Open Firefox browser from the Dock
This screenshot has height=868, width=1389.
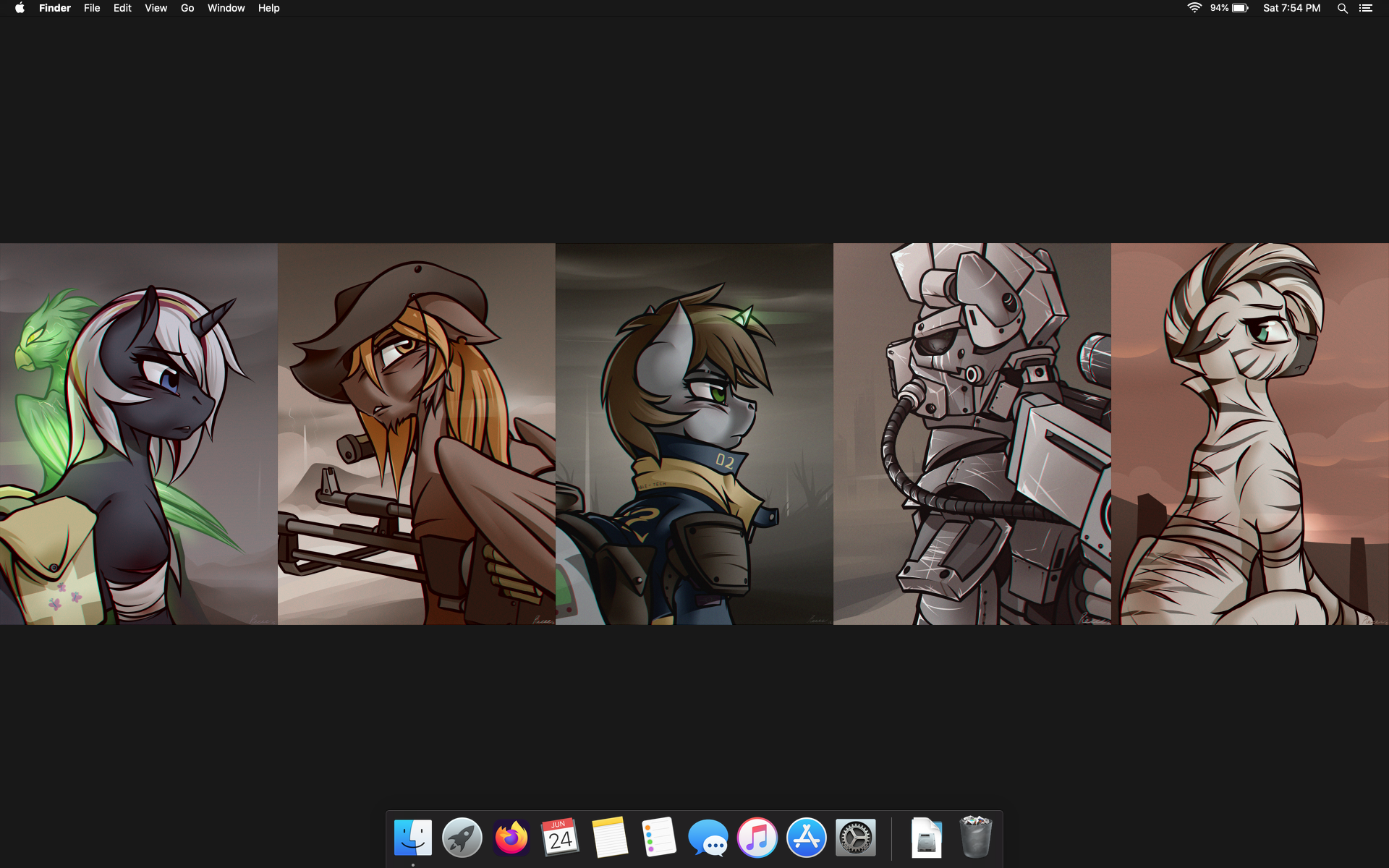(x=511, y=838)
